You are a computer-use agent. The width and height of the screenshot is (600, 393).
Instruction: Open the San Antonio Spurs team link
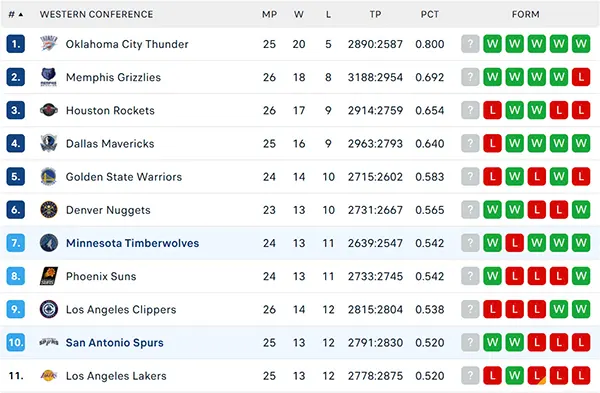pos(114,342)
